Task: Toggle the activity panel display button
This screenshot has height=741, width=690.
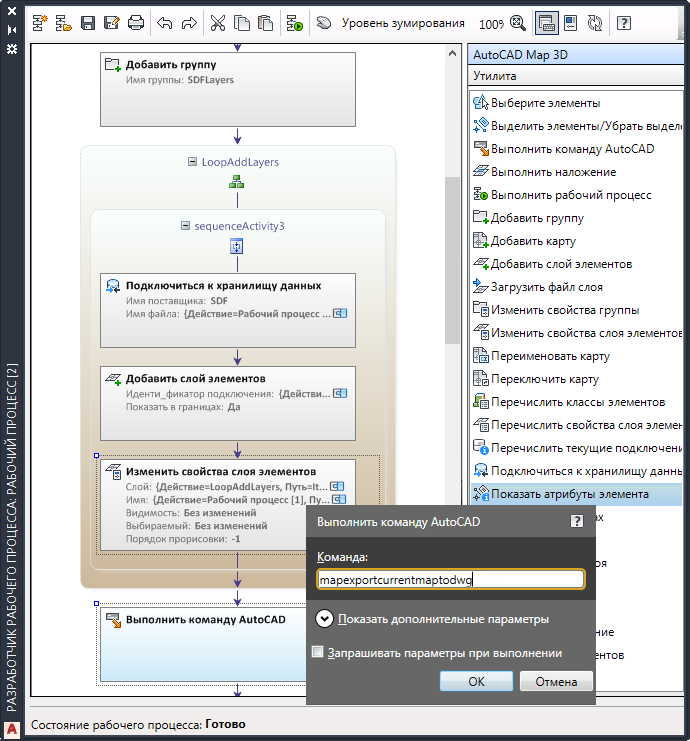Action: (x=547, y=23)
